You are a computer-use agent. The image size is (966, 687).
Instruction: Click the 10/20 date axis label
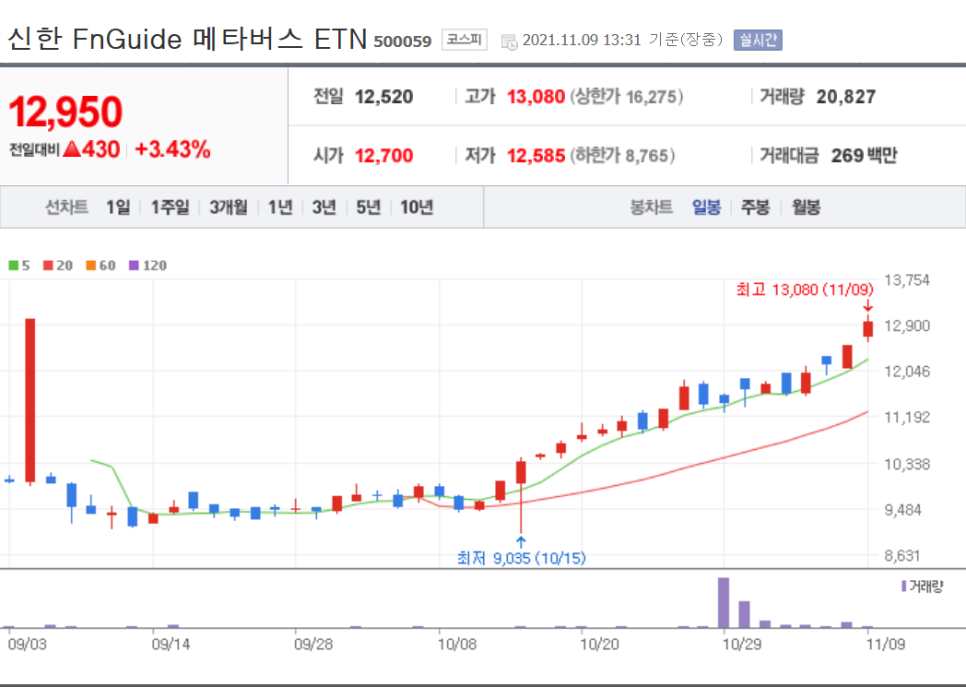[599, 644]
